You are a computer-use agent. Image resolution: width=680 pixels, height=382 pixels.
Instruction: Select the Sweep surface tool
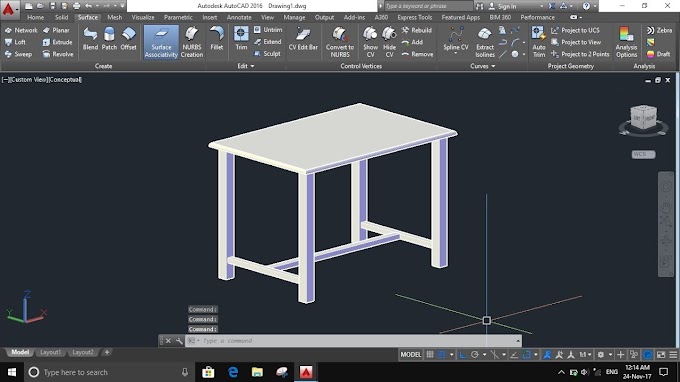pos(18,54)
